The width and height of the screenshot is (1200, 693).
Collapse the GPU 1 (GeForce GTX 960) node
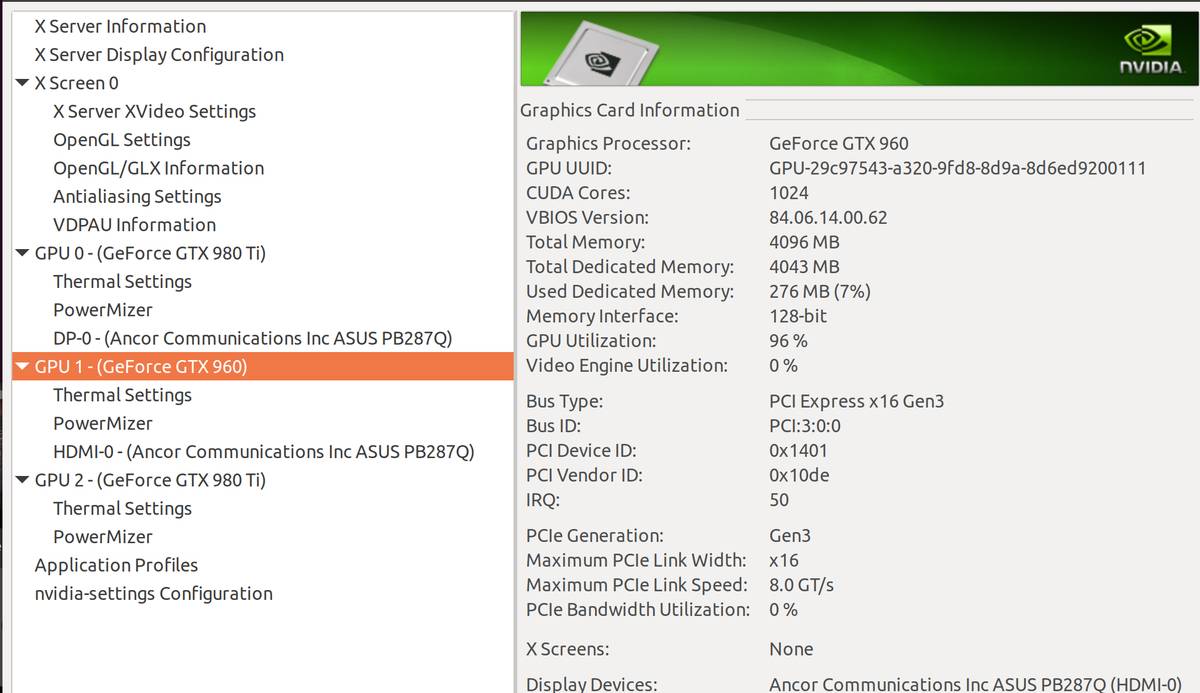[x=22, y=367]
